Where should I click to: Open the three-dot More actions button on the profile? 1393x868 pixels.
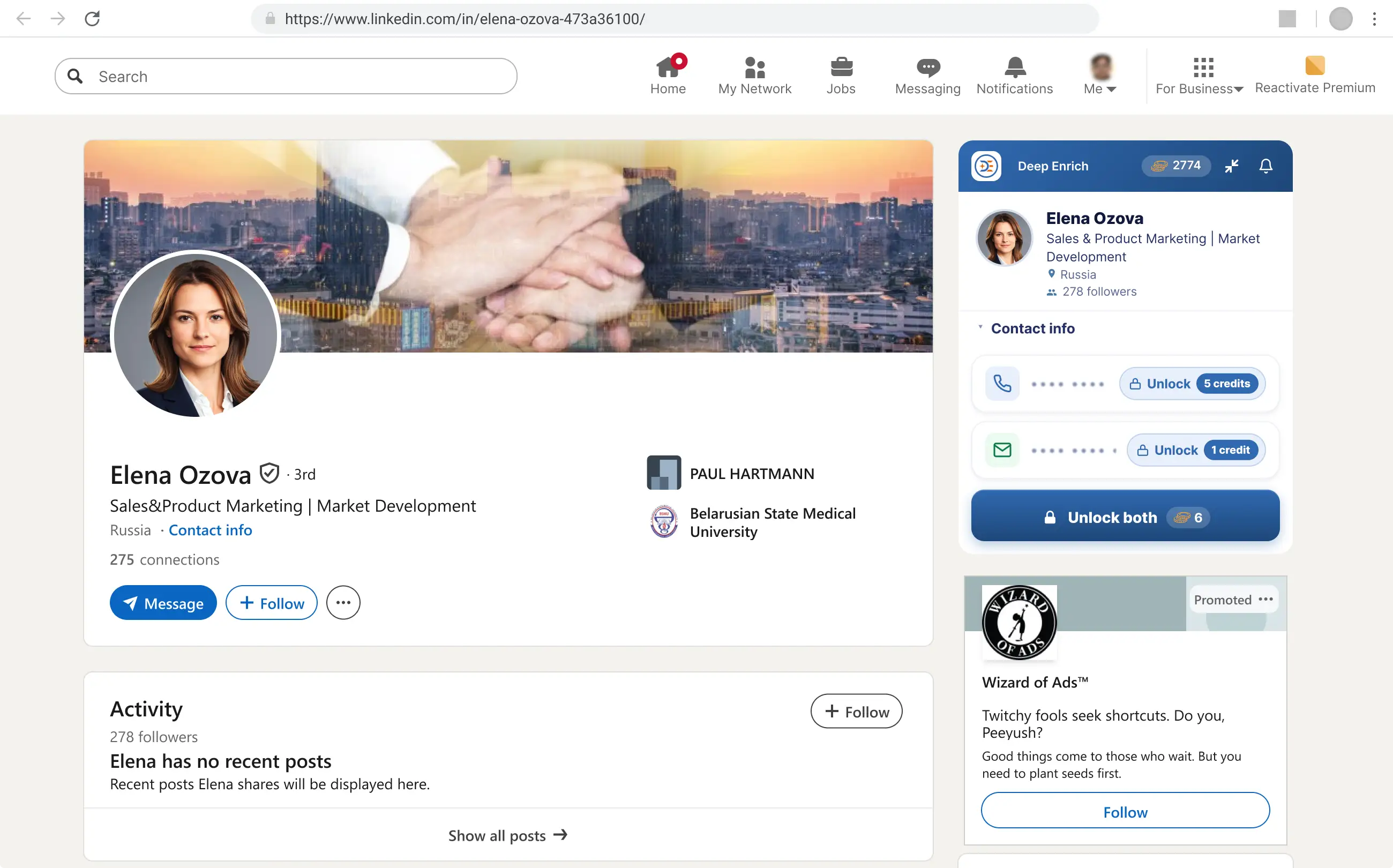[343, 603]
